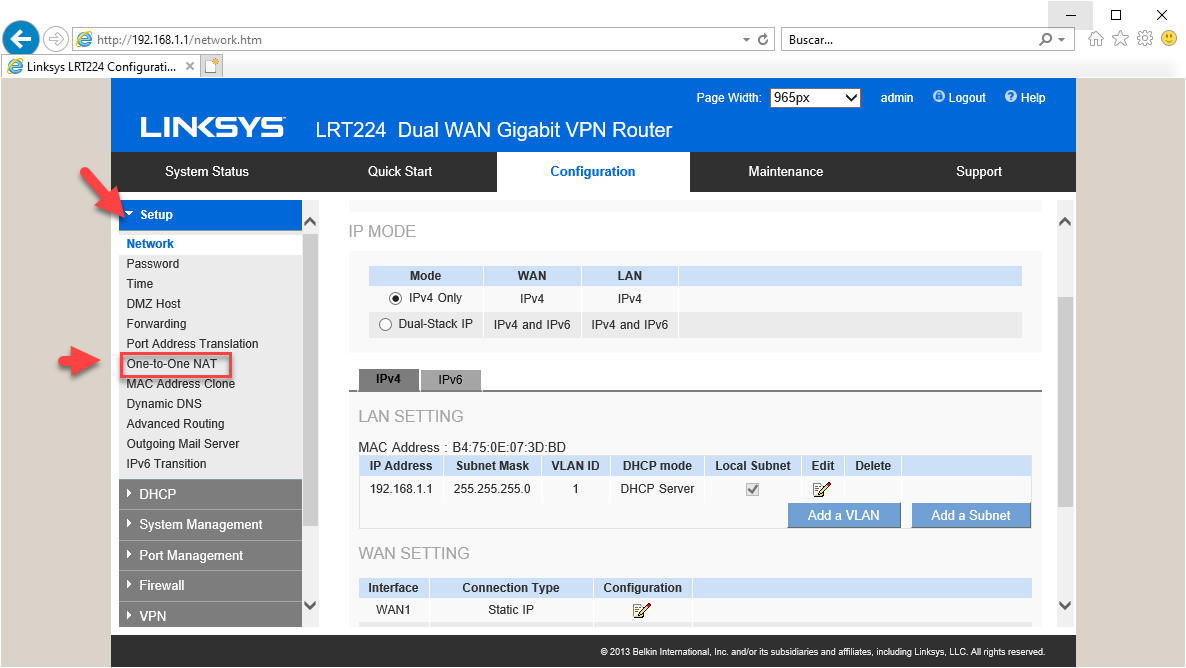1186x668 pixels.
Task: Click the browser search input field
Action: 910,40
